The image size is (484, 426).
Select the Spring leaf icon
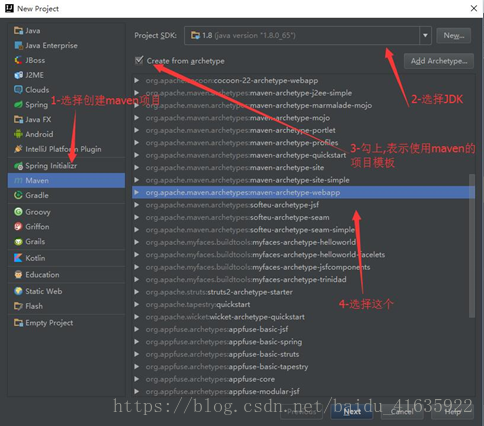click(18, 105)
